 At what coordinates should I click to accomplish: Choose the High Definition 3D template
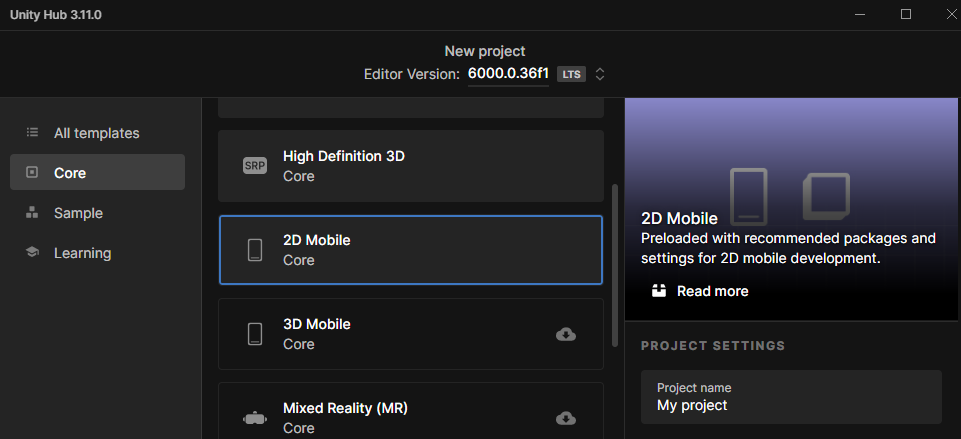(411, 166)
